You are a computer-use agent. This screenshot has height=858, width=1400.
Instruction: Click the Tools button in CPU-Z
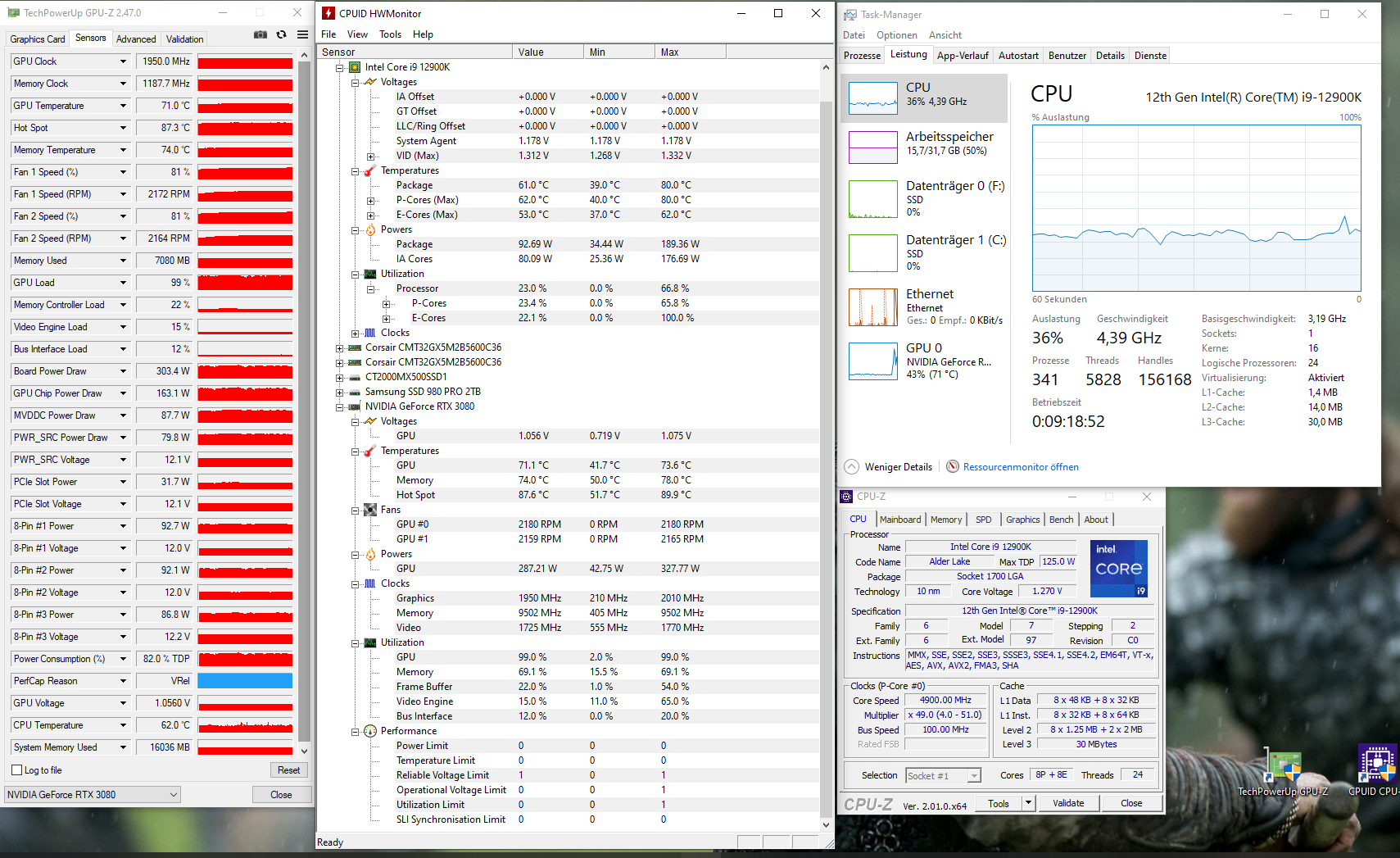[x=999, y=803]
